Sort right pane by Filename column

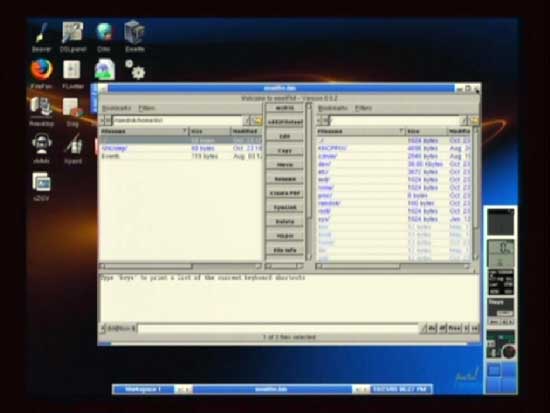tap(361, 131)
